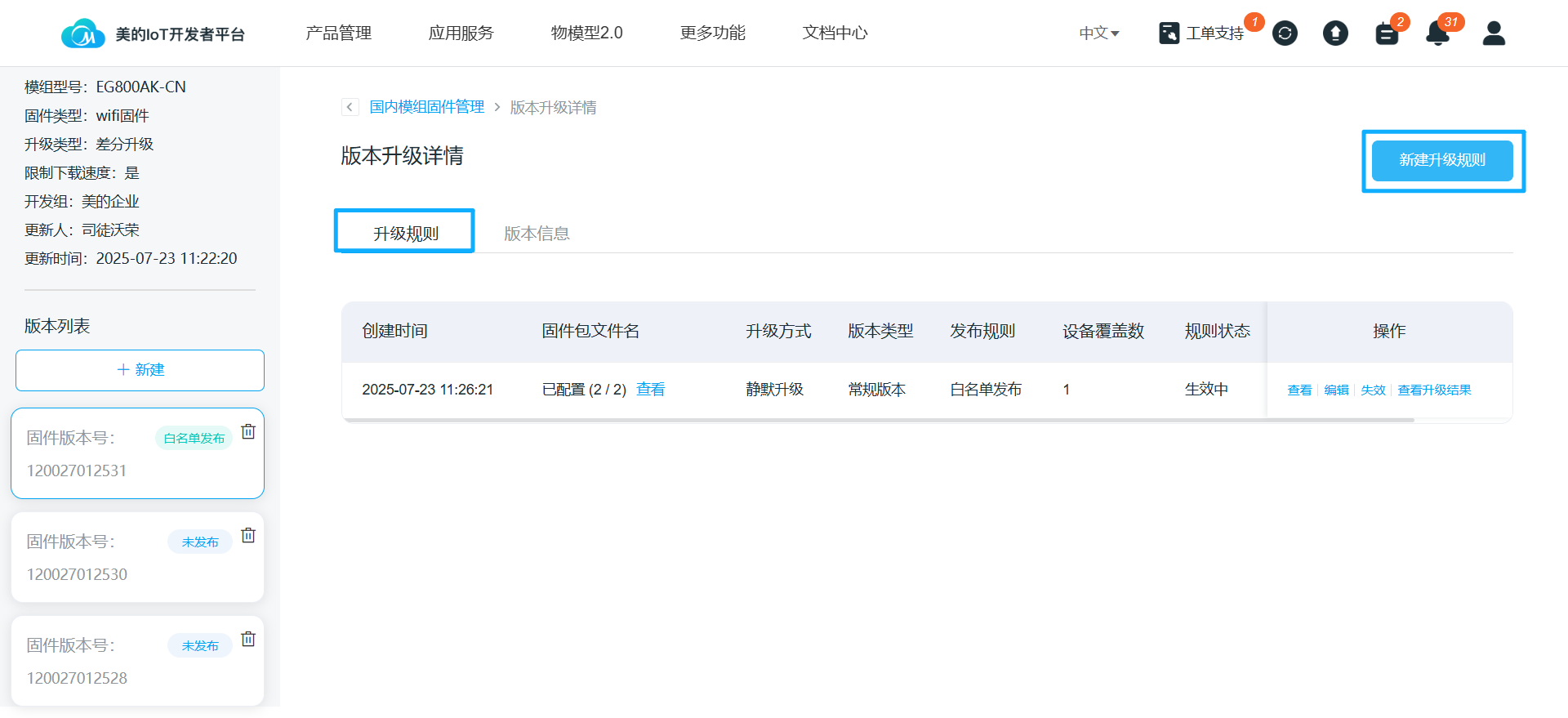Viewport: 1568px width, 718px height.
Task: Switch to the 版本信息 tab
Action: pos(537,234)
